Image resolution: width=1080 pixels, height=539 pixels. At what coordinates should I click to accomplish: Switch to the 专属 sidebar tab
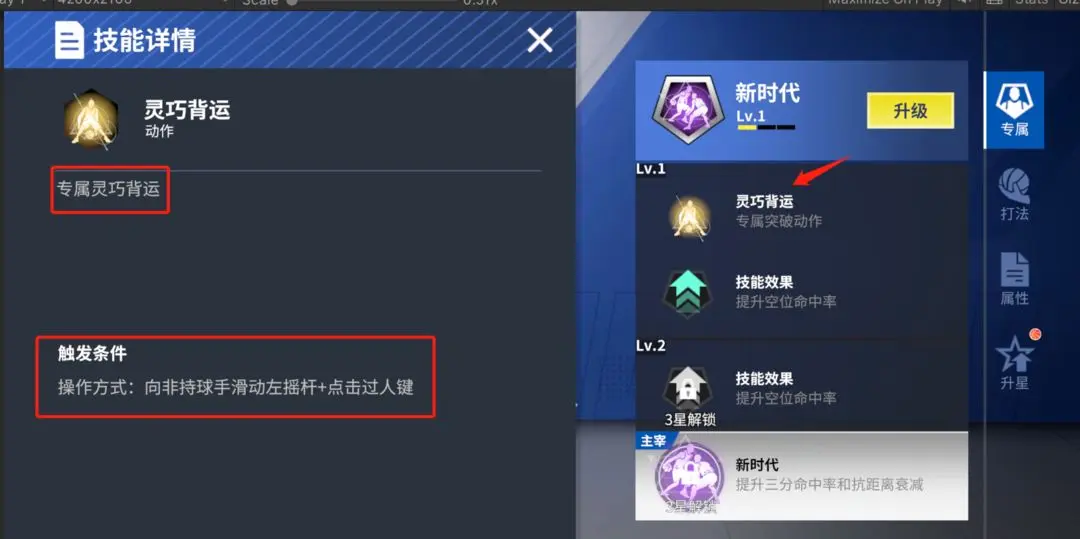[x=1013, y=110]
